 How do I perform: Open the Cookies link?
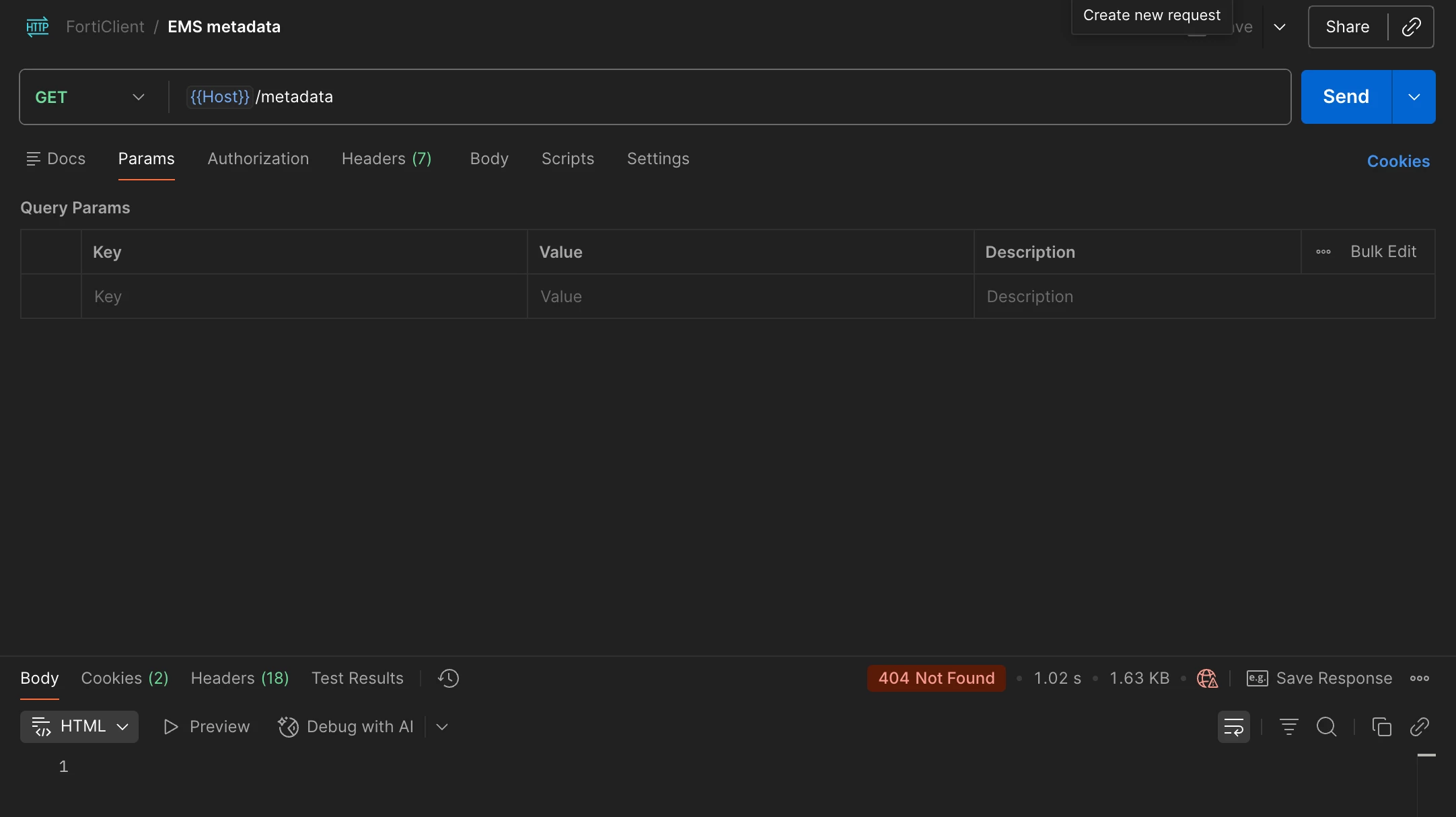(x=1398, y=162)
